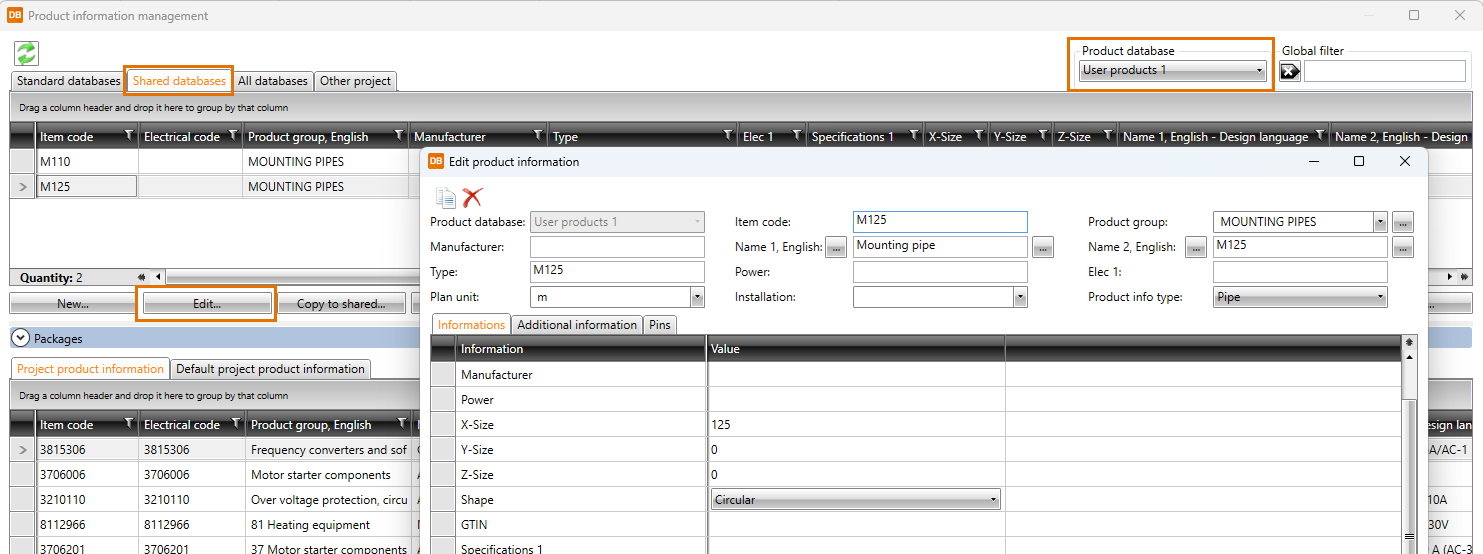Viewport: 1483px width, 554px height.
Task: Click the red X delete icon
Action: click(x=472, y=197)
